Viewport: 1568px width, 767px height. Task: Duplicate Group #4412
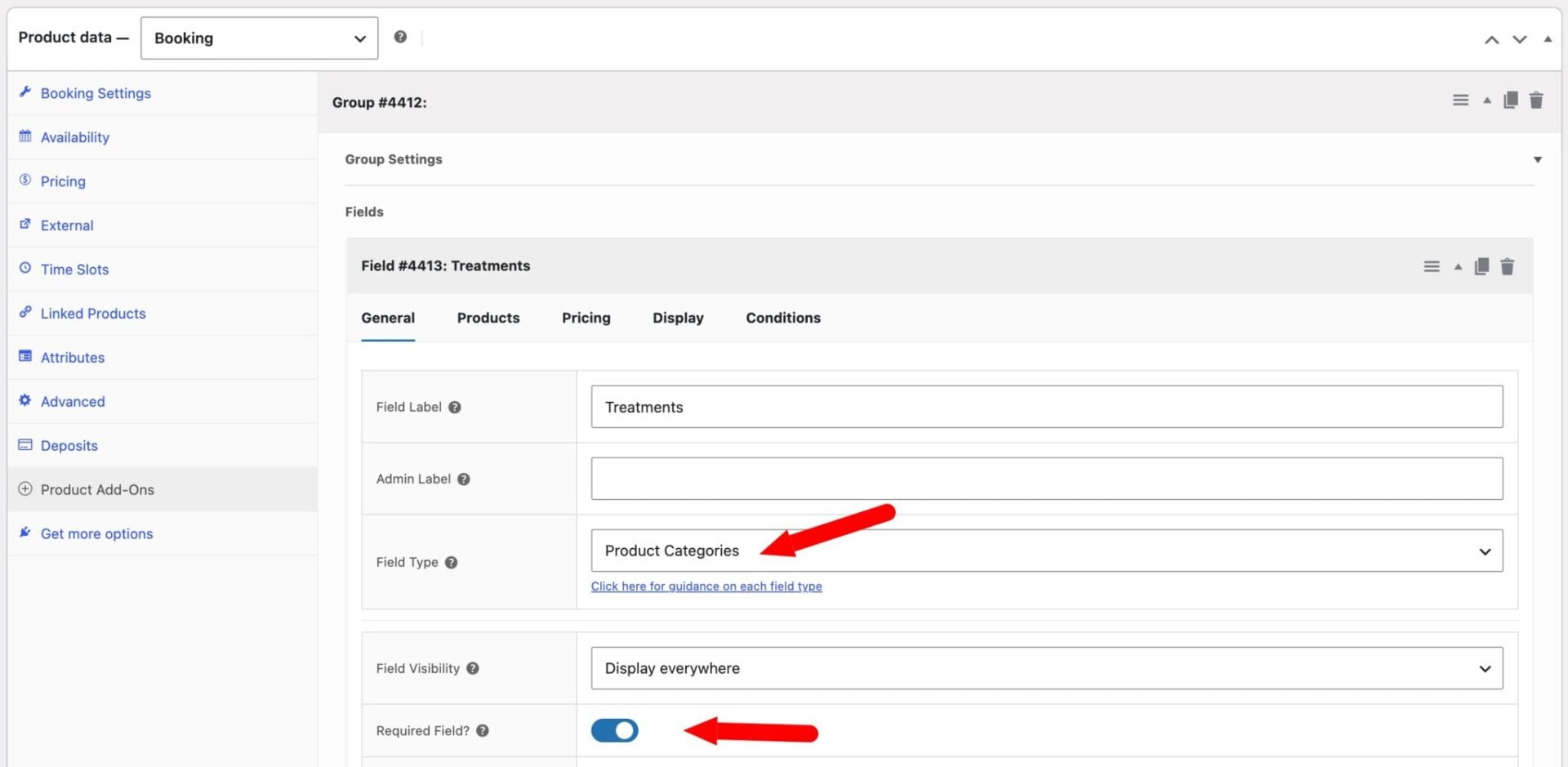1511,100
